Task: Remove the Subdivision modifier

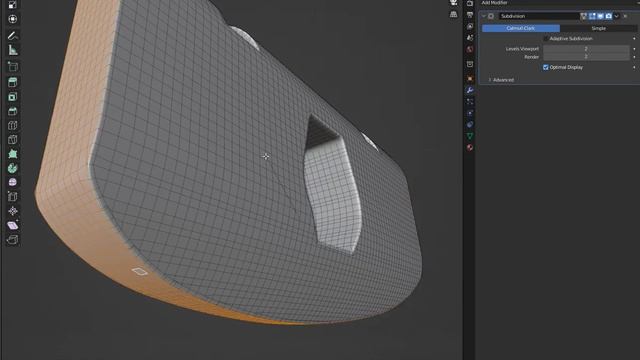Action: [625, 16]
